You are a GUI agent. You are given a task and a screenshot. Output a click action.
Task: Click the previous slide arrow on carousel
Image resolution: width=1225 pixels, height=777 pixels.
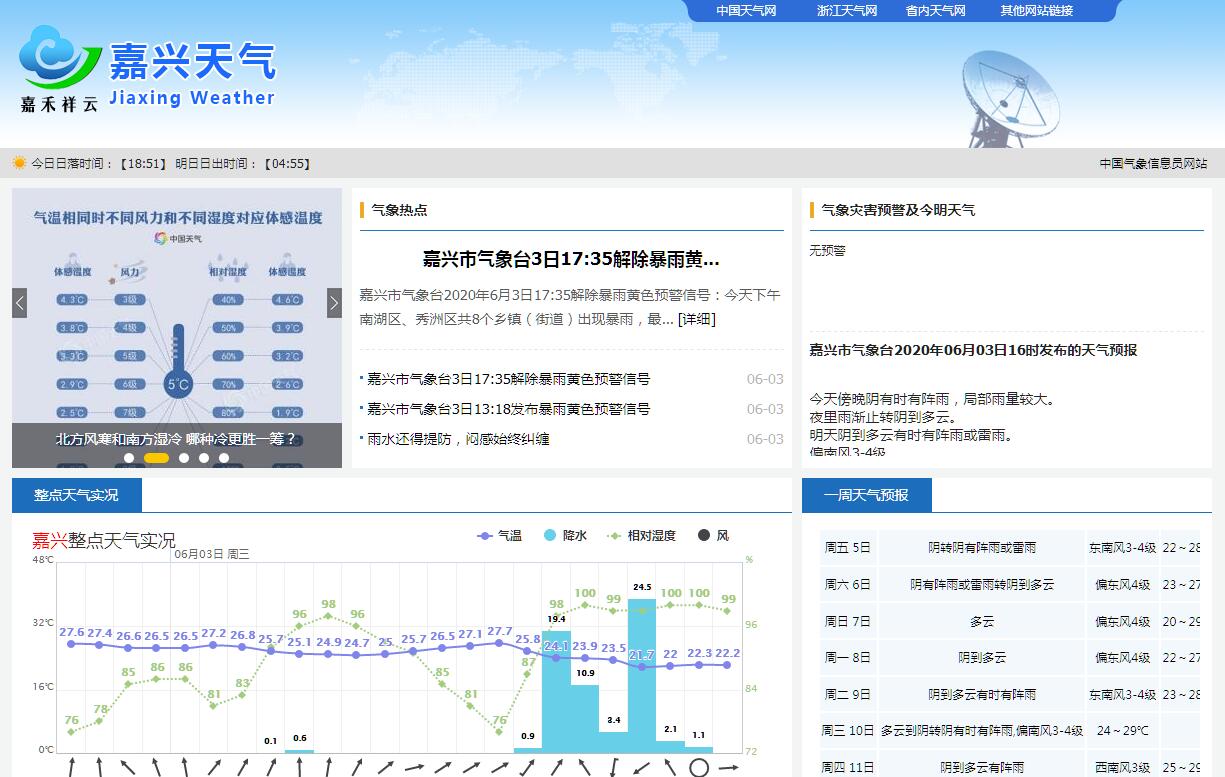pyautogui.click(x=20, y=303)
